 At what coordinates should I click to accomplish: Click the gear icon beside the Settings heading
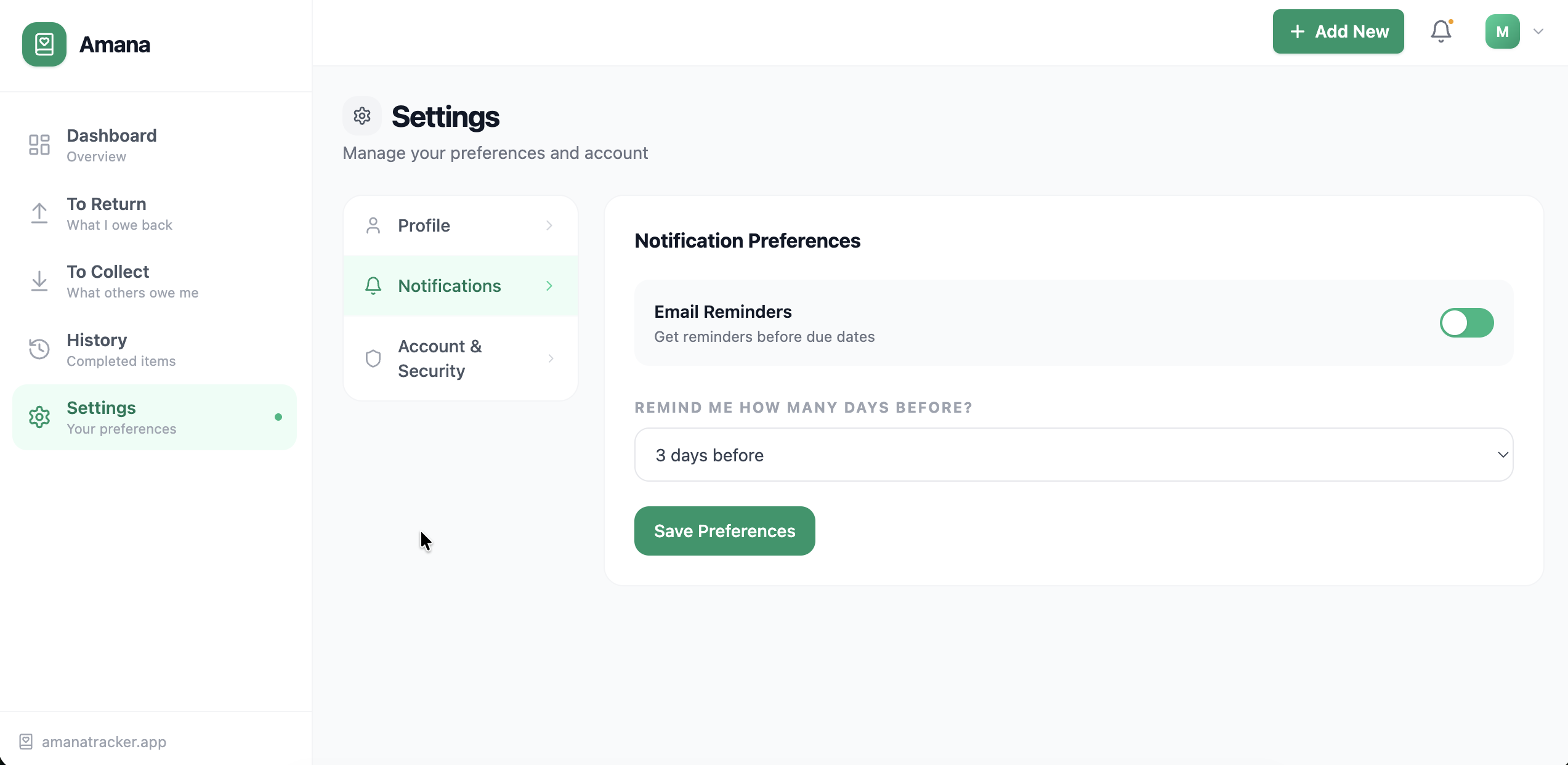362,116
